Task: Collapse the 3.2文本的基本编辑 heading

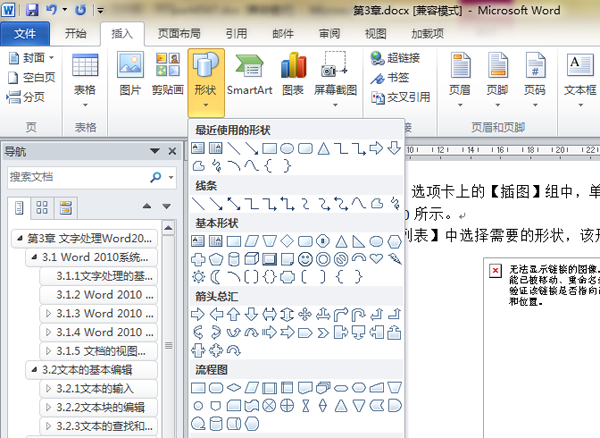Action: tap(33, 370)
